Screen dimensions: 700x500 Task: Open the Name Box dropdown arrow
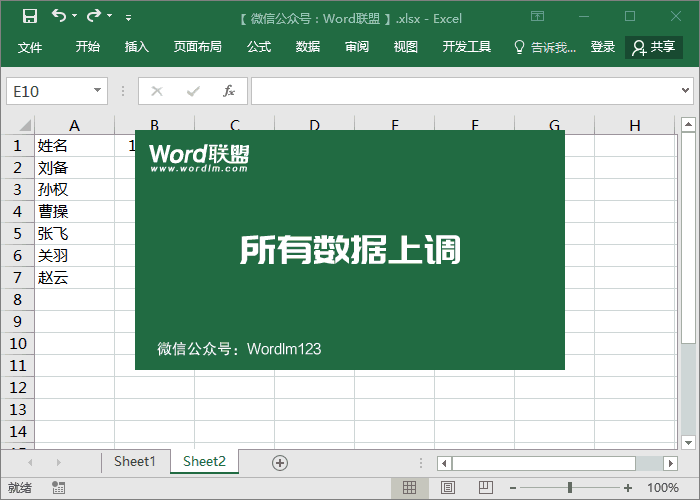[x=97, y=91]
